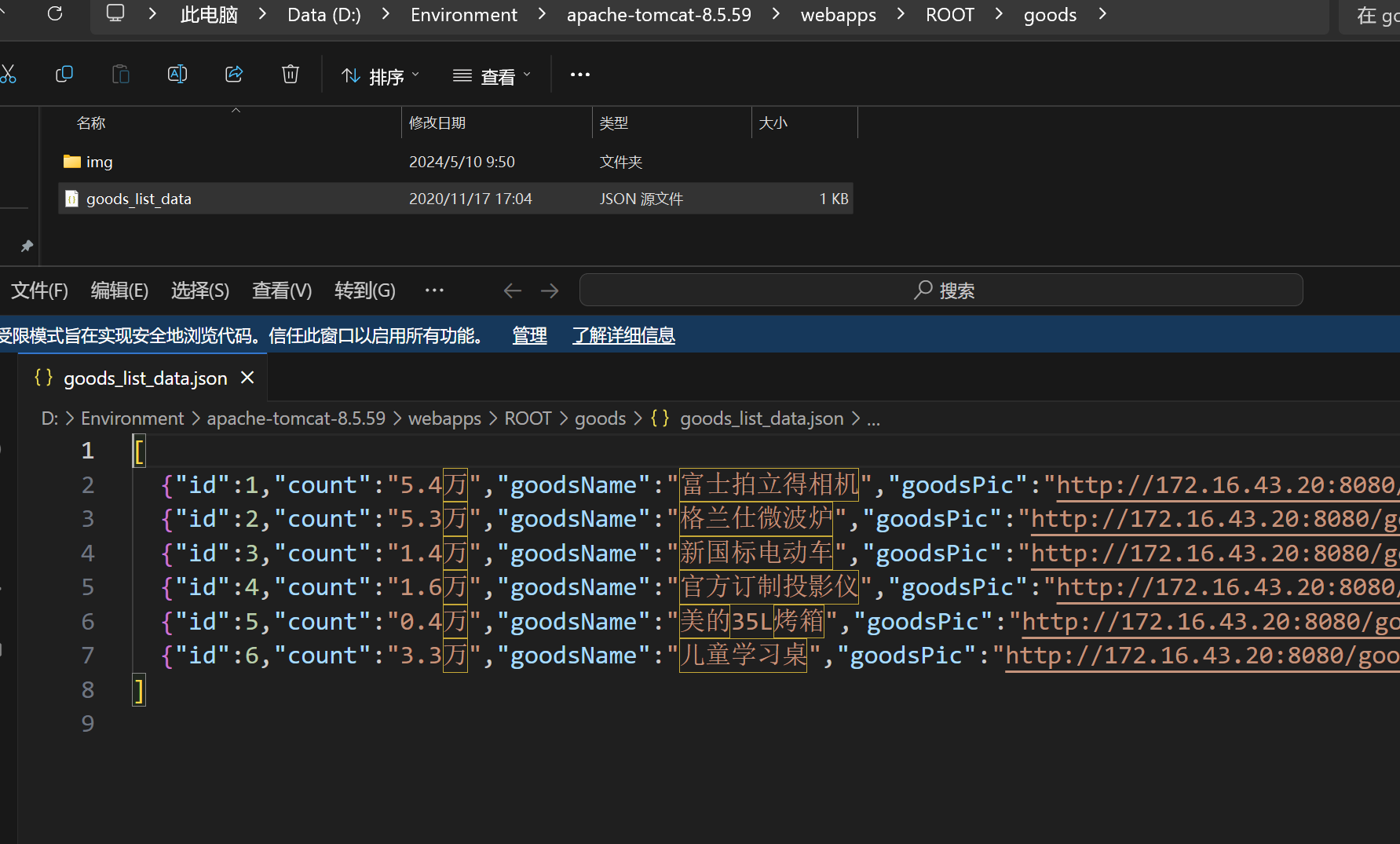Click the Share icon

[x=234, y=75]
